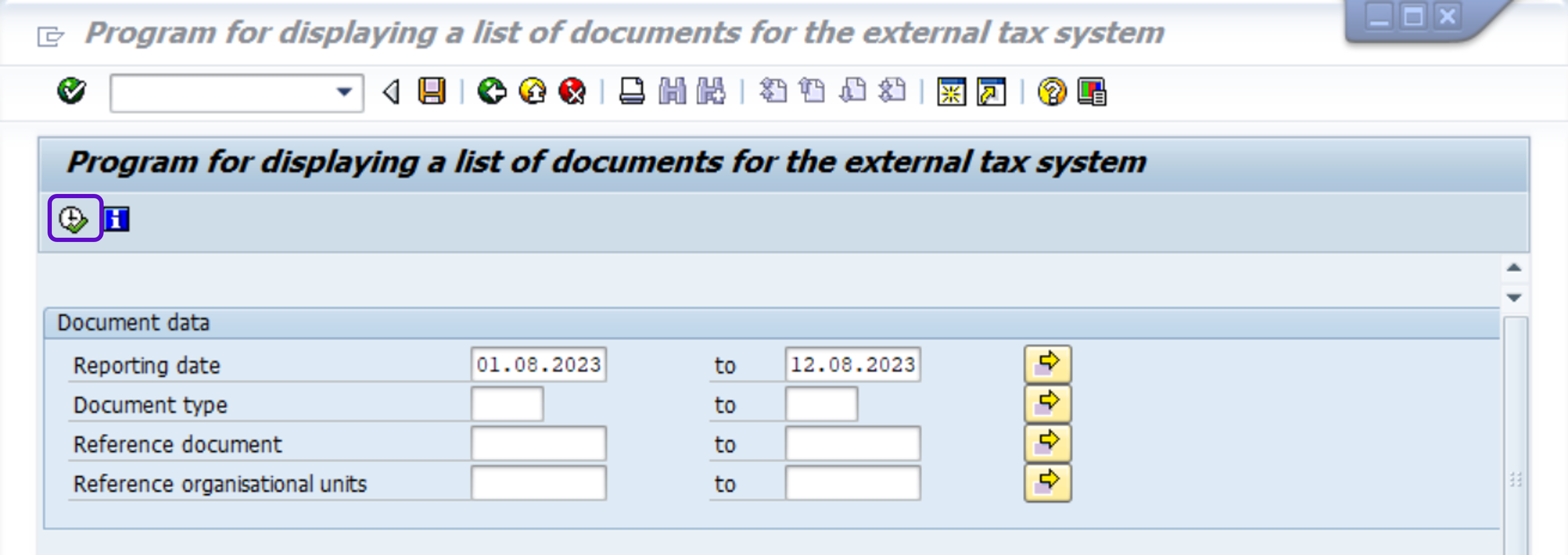Screen dimensions: 1568x555
Task: Click the Reference organisational units from field
Action: pyautogui.click(x=539, y=483)
